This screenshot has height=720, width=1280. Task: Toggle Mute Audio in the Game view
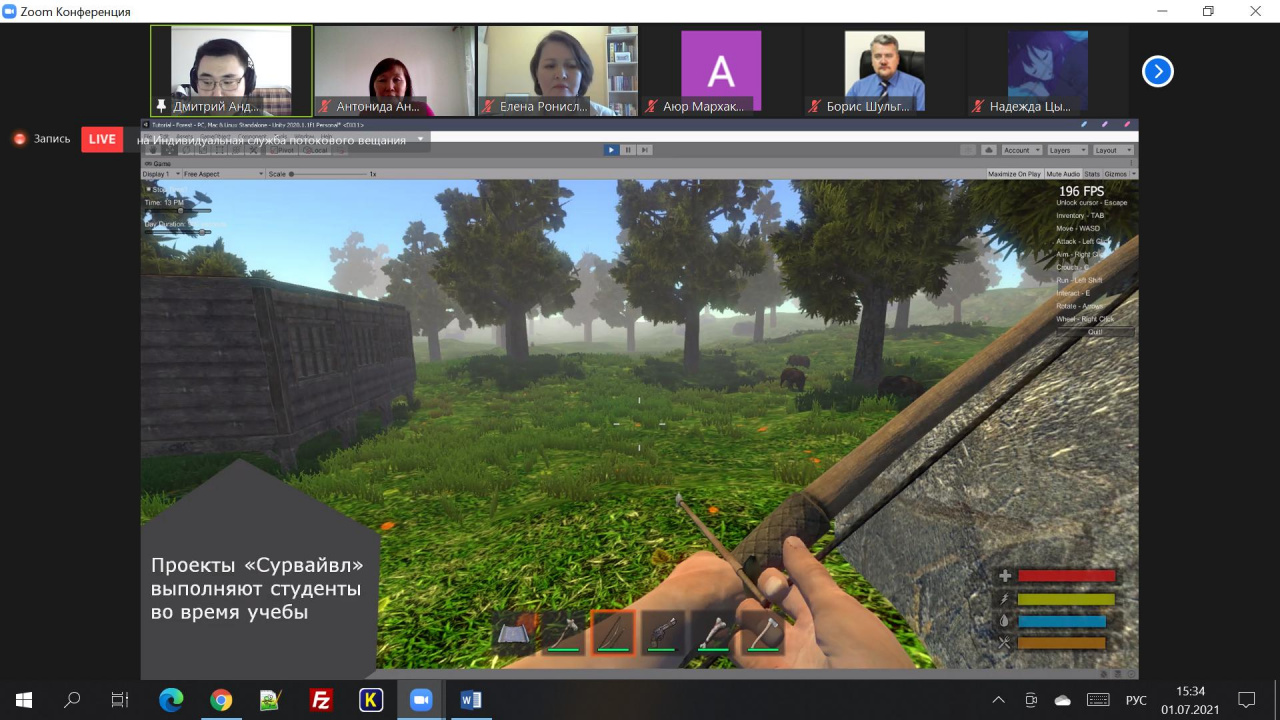[x=1063, y=174]
